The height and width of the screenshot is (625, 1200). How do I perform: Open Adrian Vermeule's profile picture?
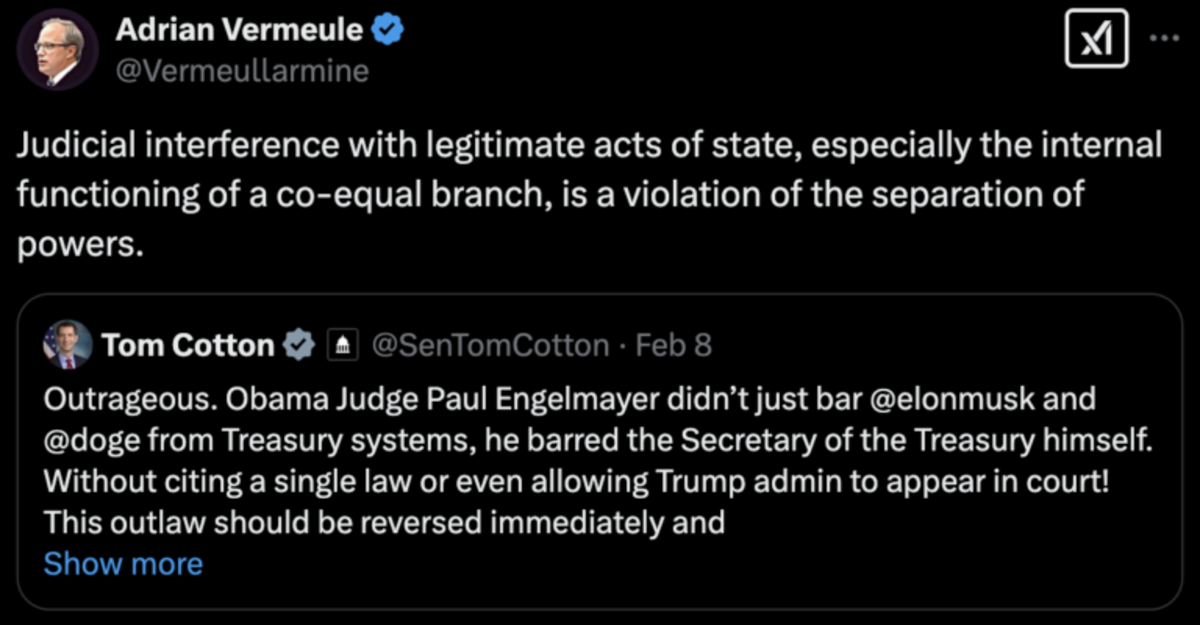59,50
